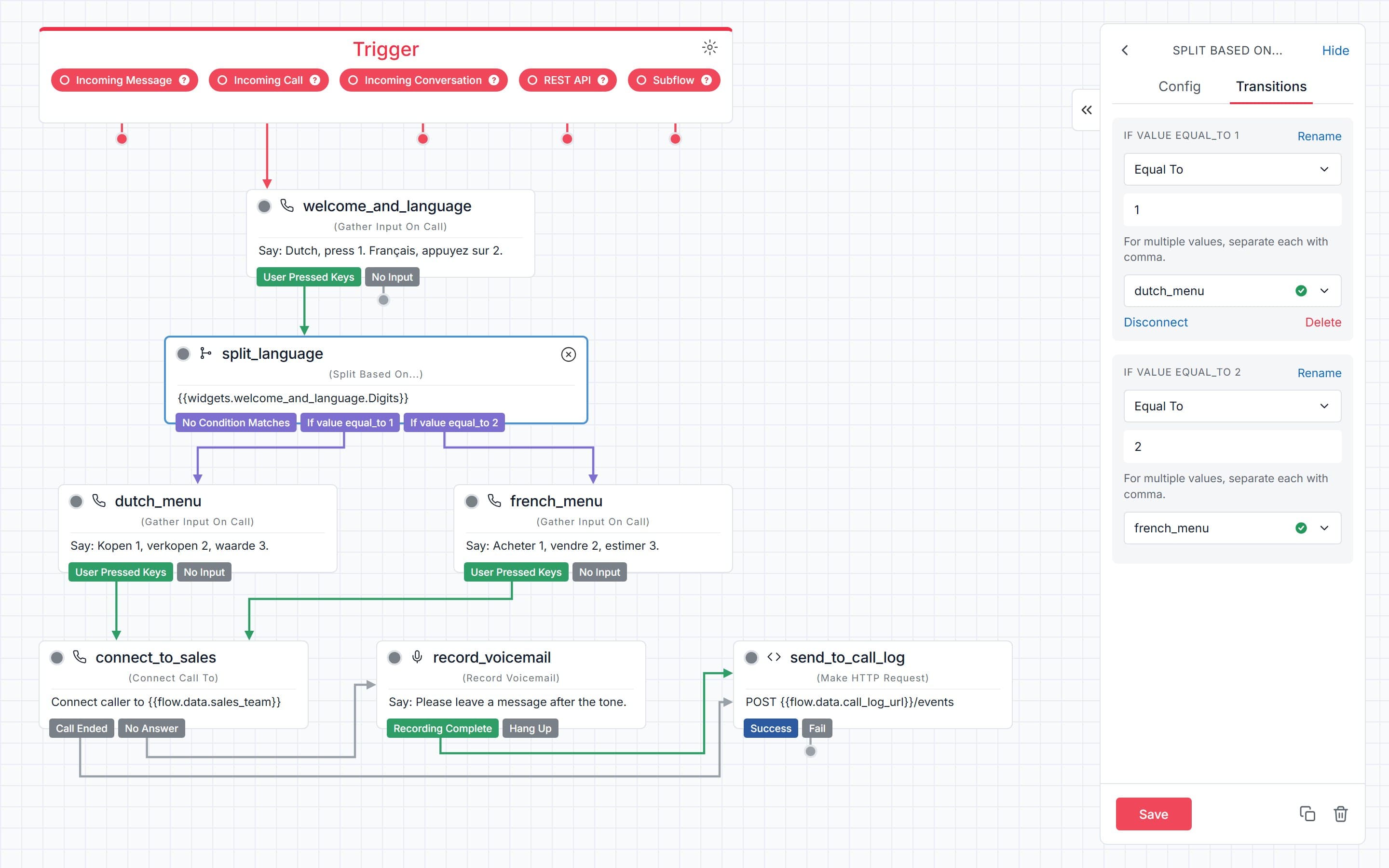Click grey status dot on send_to_call_log
1389x868 pixels.
click(x=751, y=657)
